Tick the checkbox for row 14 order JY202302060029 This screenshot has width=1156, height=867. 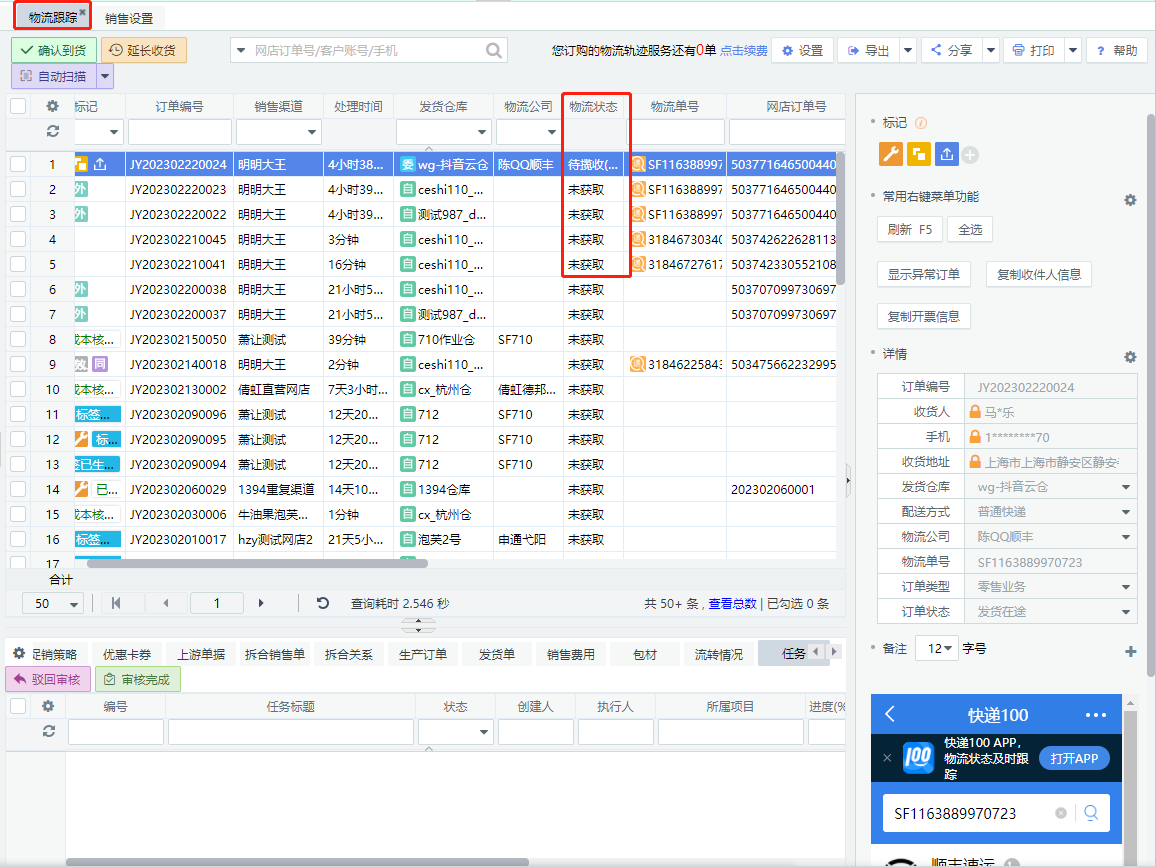click(18, 490)
